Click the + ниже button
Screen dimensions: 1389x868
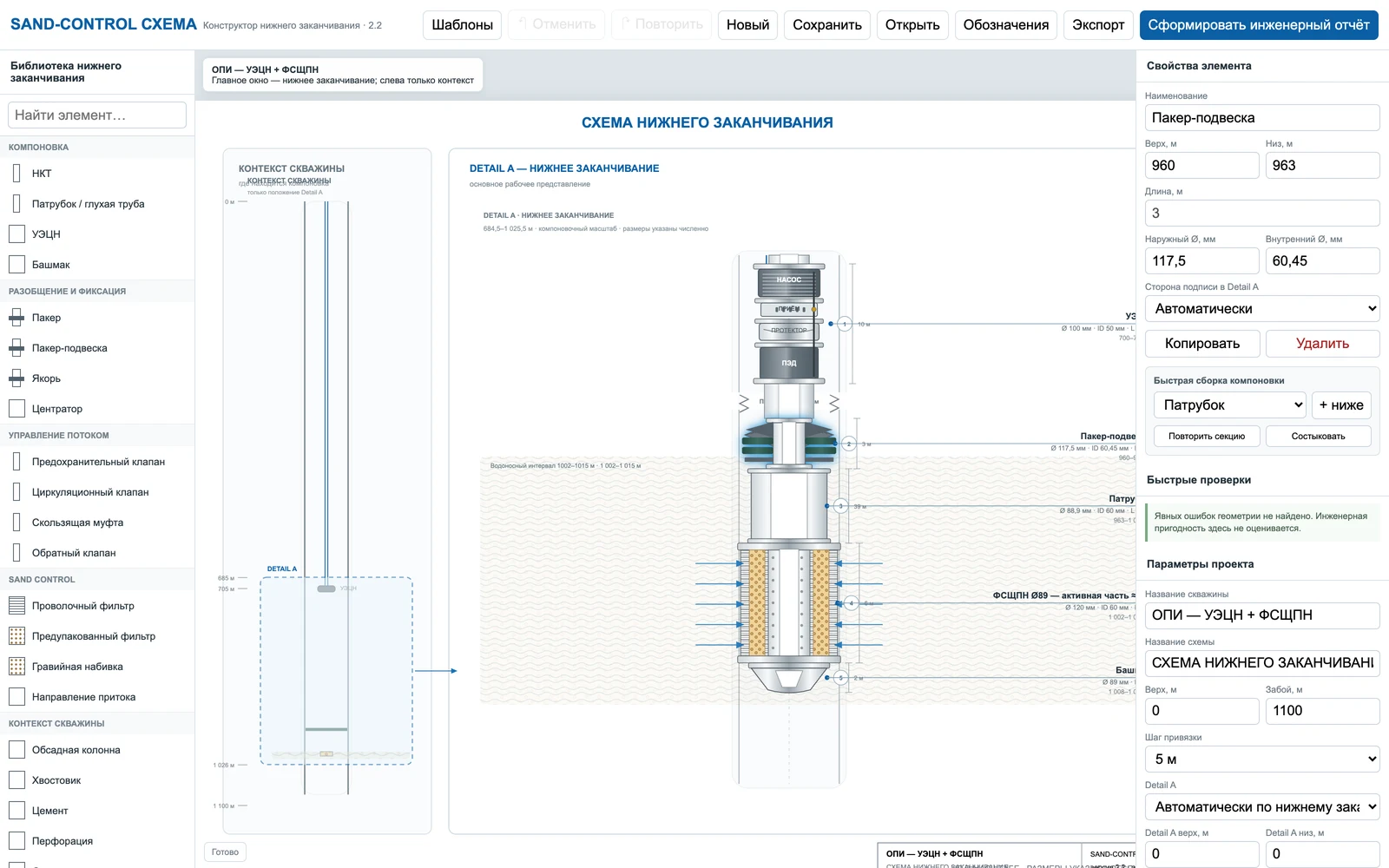[x=1341, y=405]
